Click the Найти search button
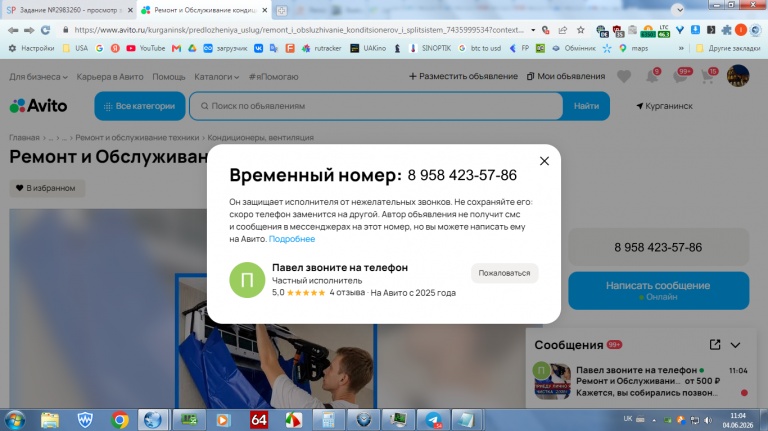768x431 pixels. coord(586,106)
